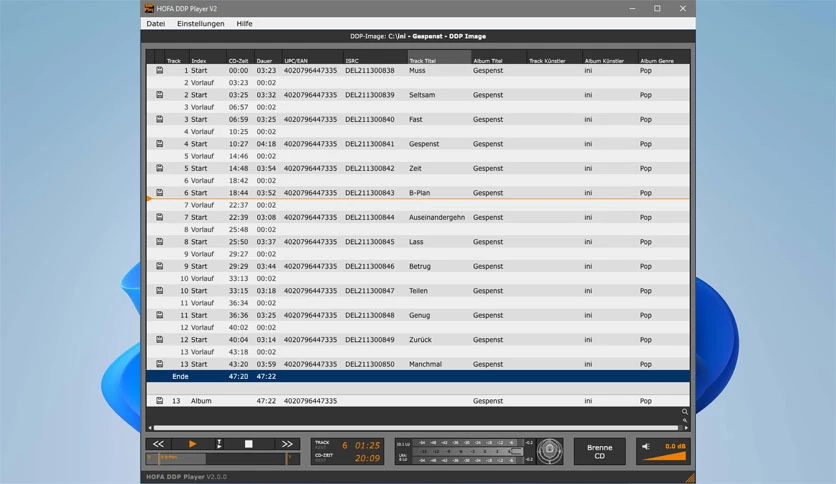This screenshot has height=484, width=836.
Task: Click the save icon of track 13 Manchmal
Action: point(159,364)
